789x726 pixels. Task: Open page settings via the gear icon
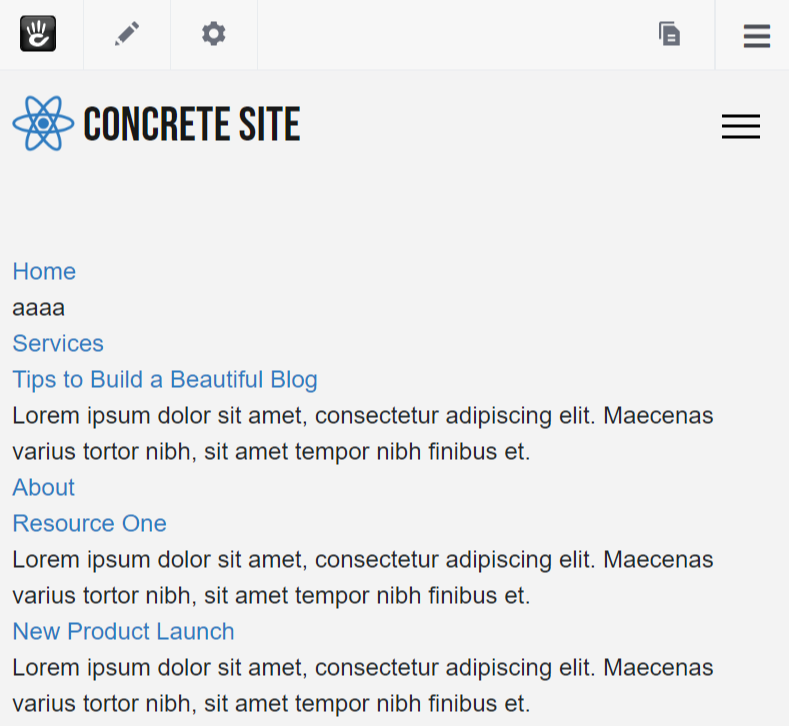pos(214,34)
